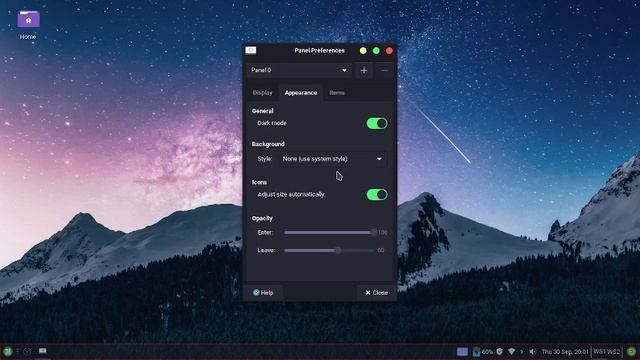Maximize Panel Preferences with the green button
The image size is (640, 360).
tap(376, 51)
